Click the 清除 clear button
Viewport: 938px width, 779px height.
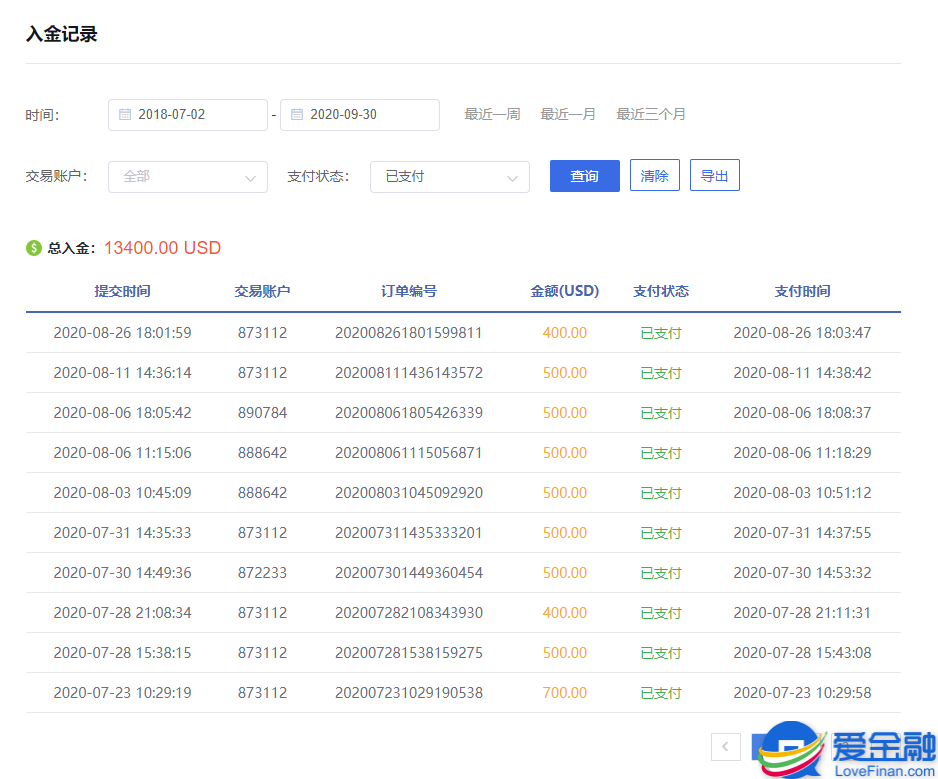654,176
